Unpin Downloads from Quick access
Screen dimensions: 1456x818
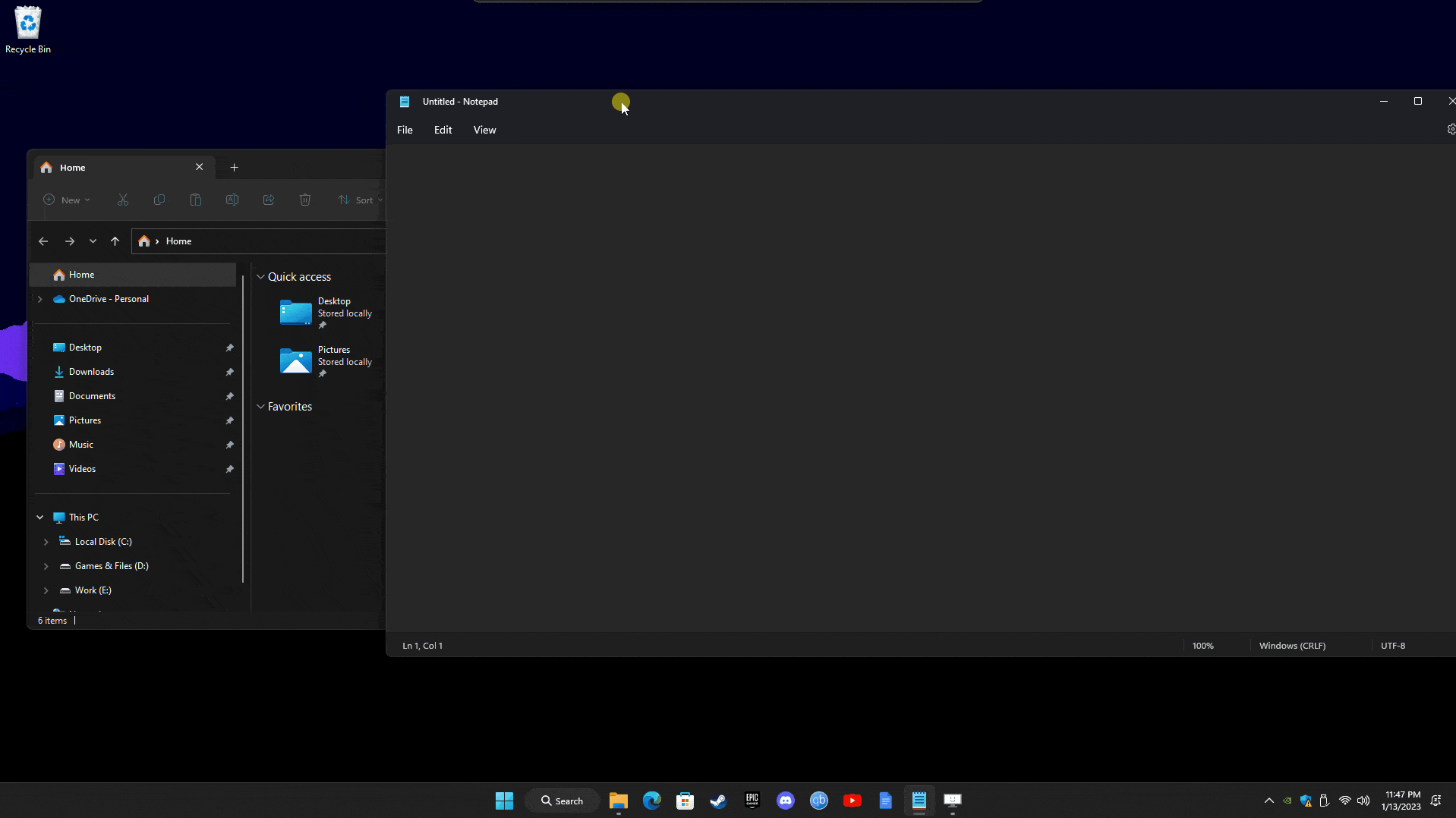click(228, 372)
